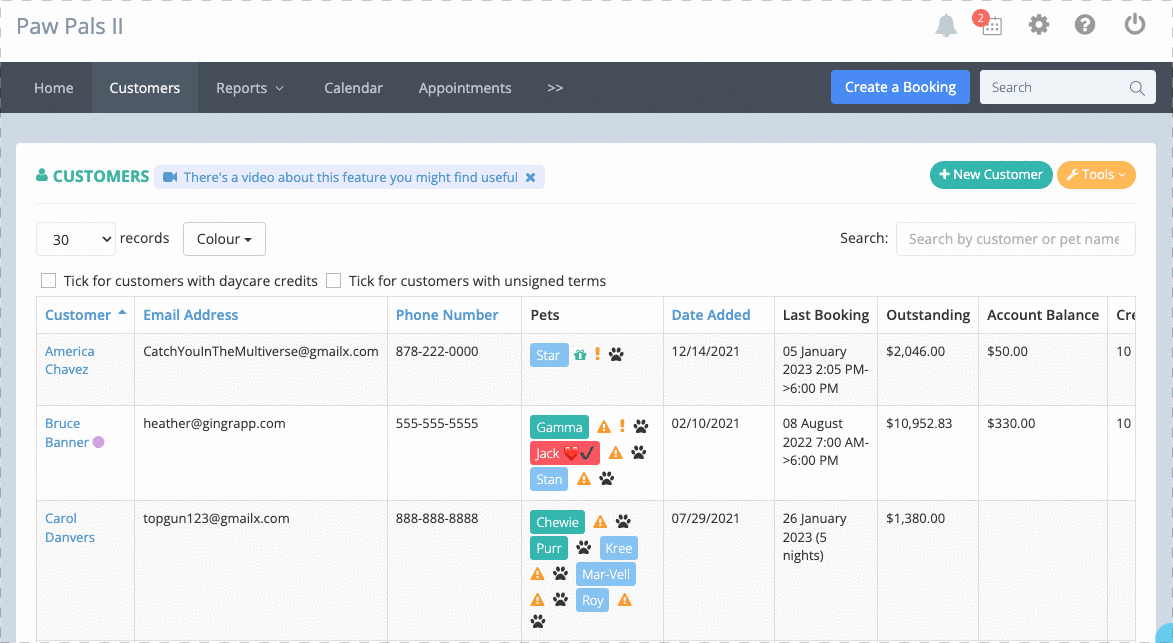
Task: Click the paw icon in Star's row
Action: click(616, 354)
